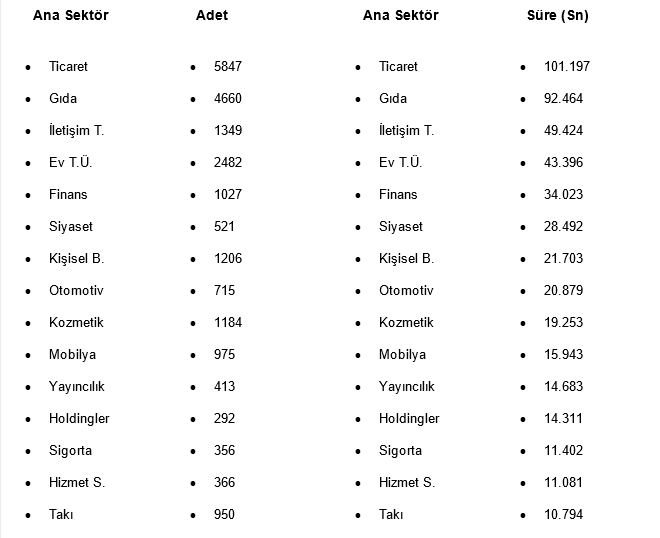Select the number 1206

point(228,258)
